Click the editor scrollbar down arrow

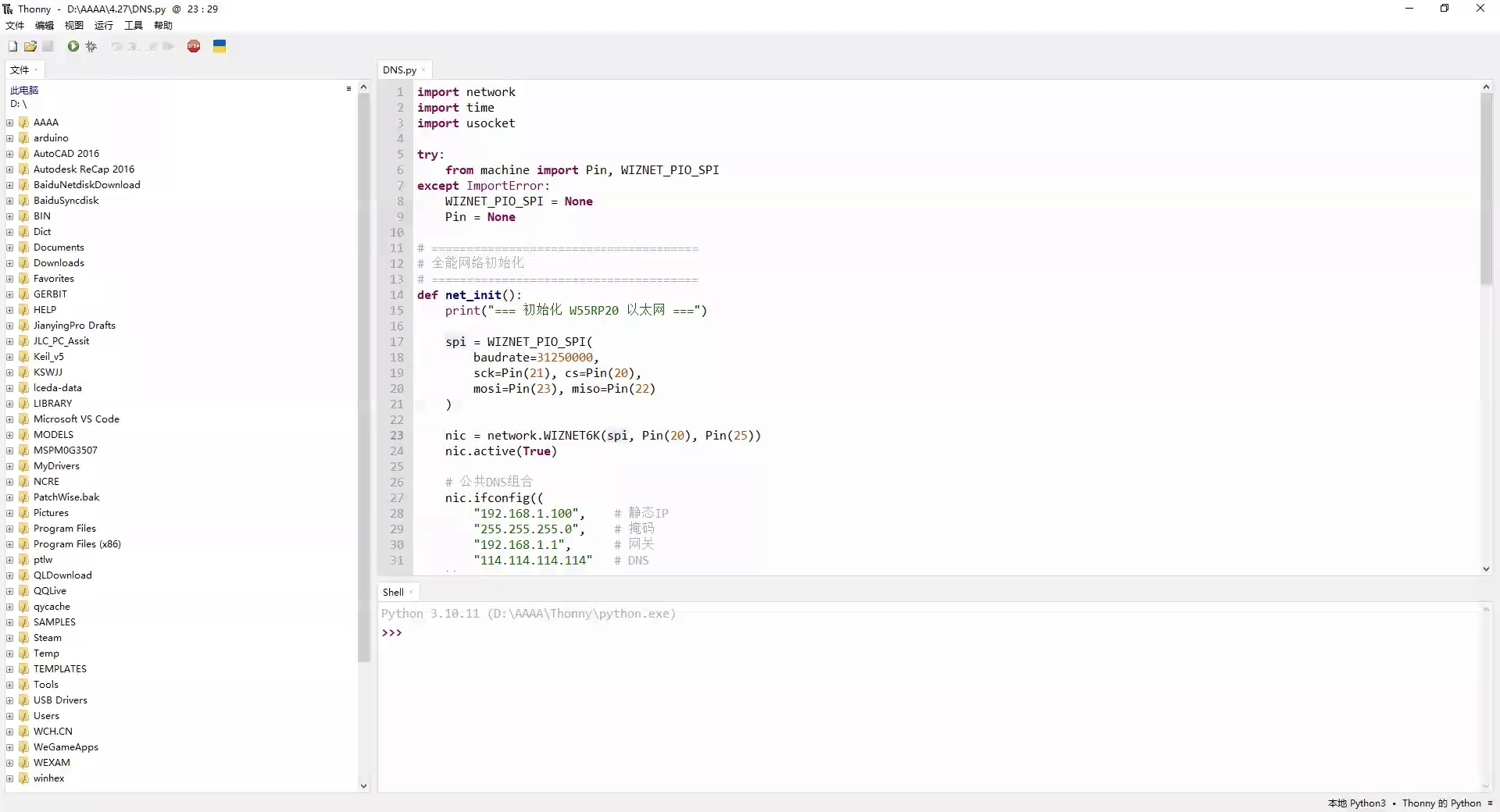click(x=1486, y=569)
